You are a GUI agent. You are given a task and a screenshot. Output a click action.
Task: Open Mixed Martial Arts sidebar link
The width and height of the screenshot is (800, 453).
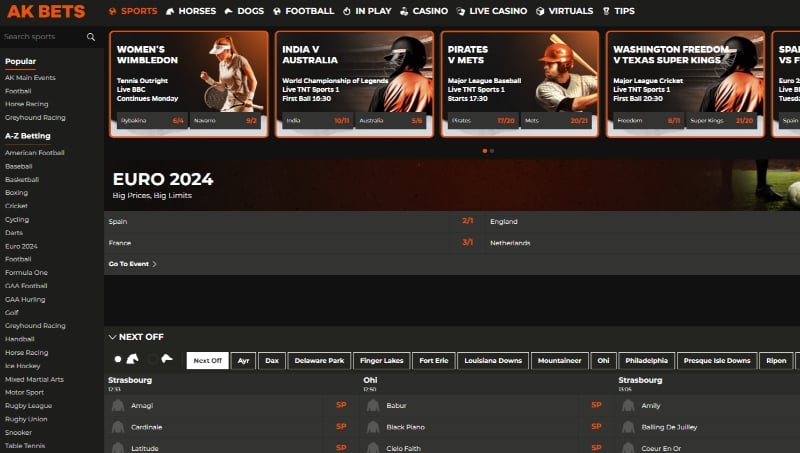34,379
